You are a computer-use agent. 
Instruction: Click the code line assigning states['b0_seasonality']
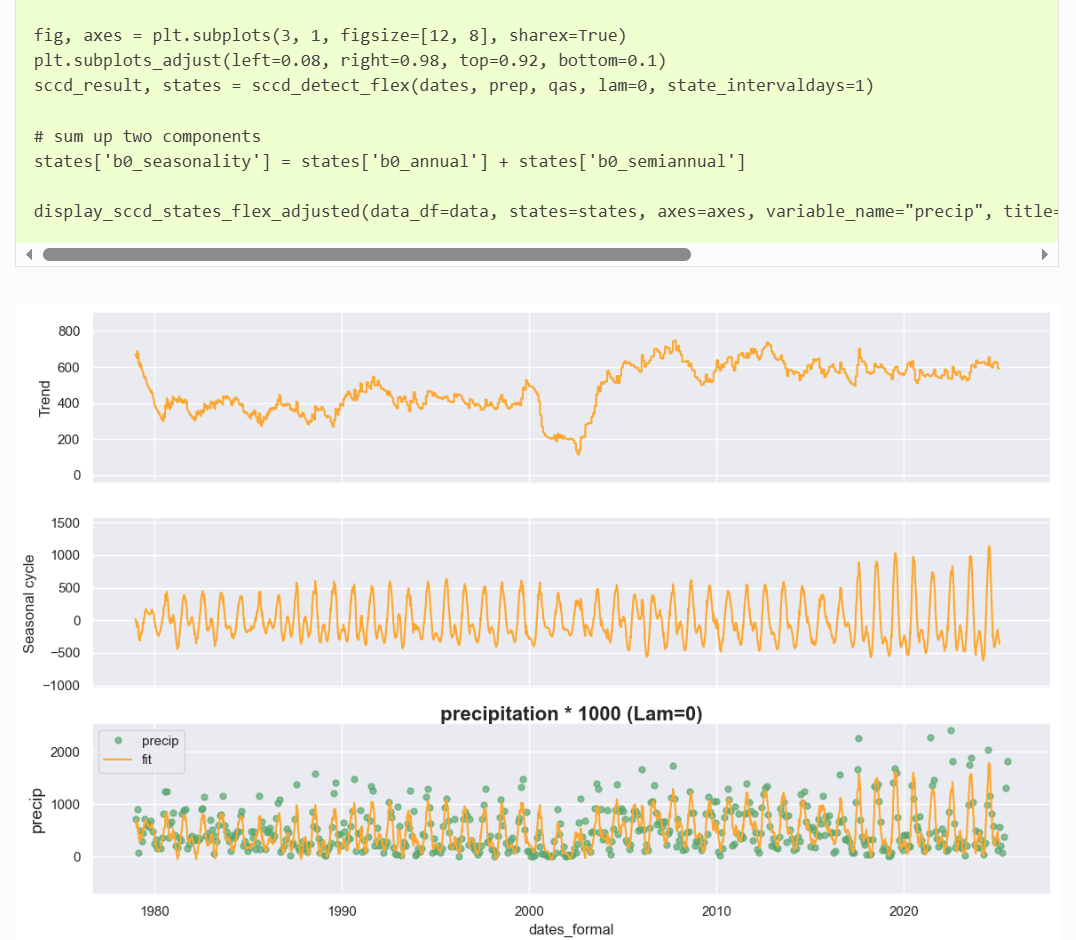(389, 162)
